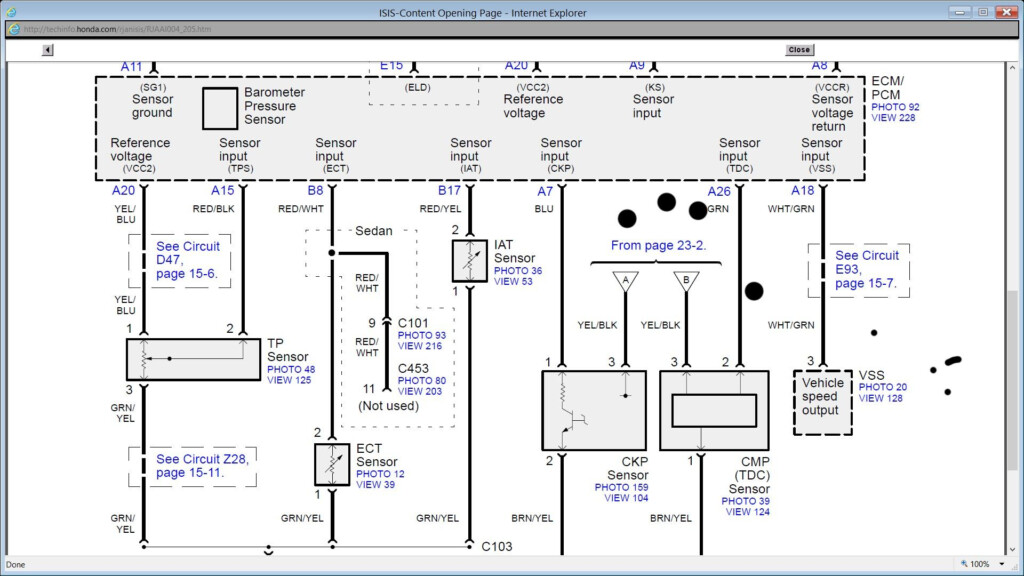
Task: Open ECM/PCM PHOTO 92 link
Action: tap(895, 107)
